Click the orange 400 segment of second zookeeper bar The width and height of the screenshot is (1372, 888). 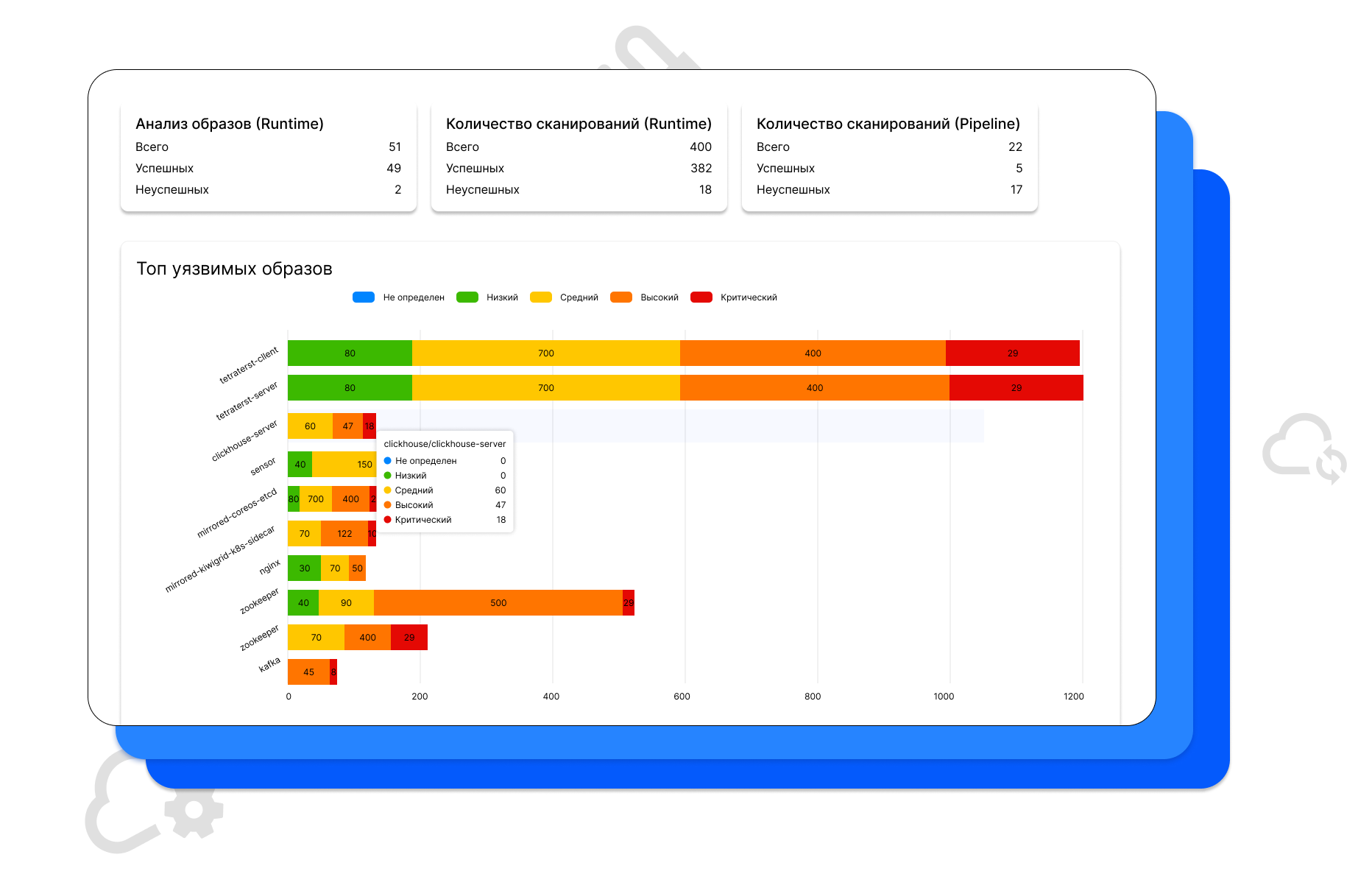tap(367, 638)
